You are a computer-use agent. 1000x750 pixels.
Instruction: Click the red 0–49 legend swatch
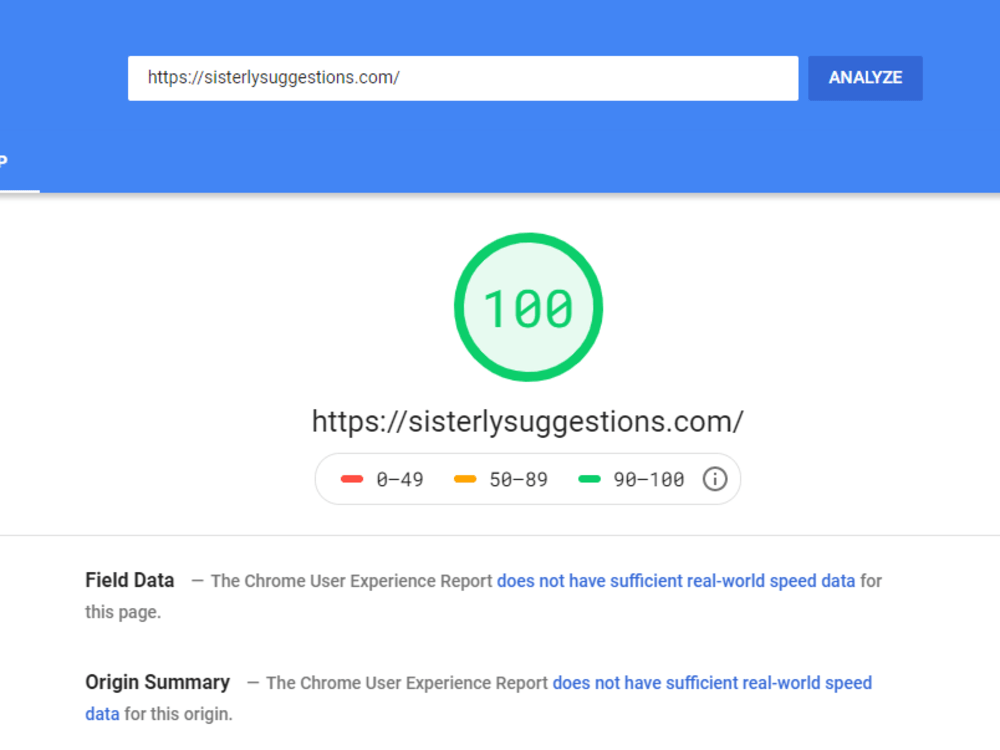click(351, 479)
